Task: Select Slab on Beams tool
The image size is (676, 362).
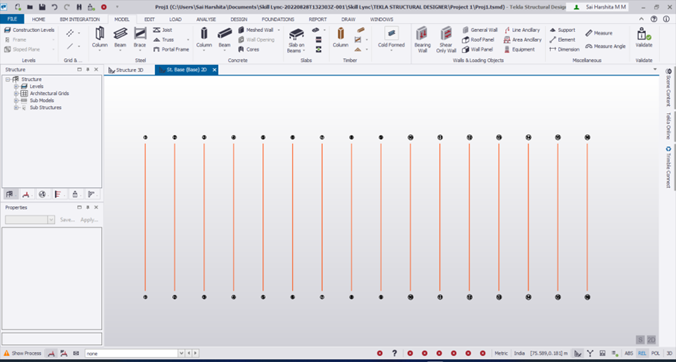Action: [296, 40]
